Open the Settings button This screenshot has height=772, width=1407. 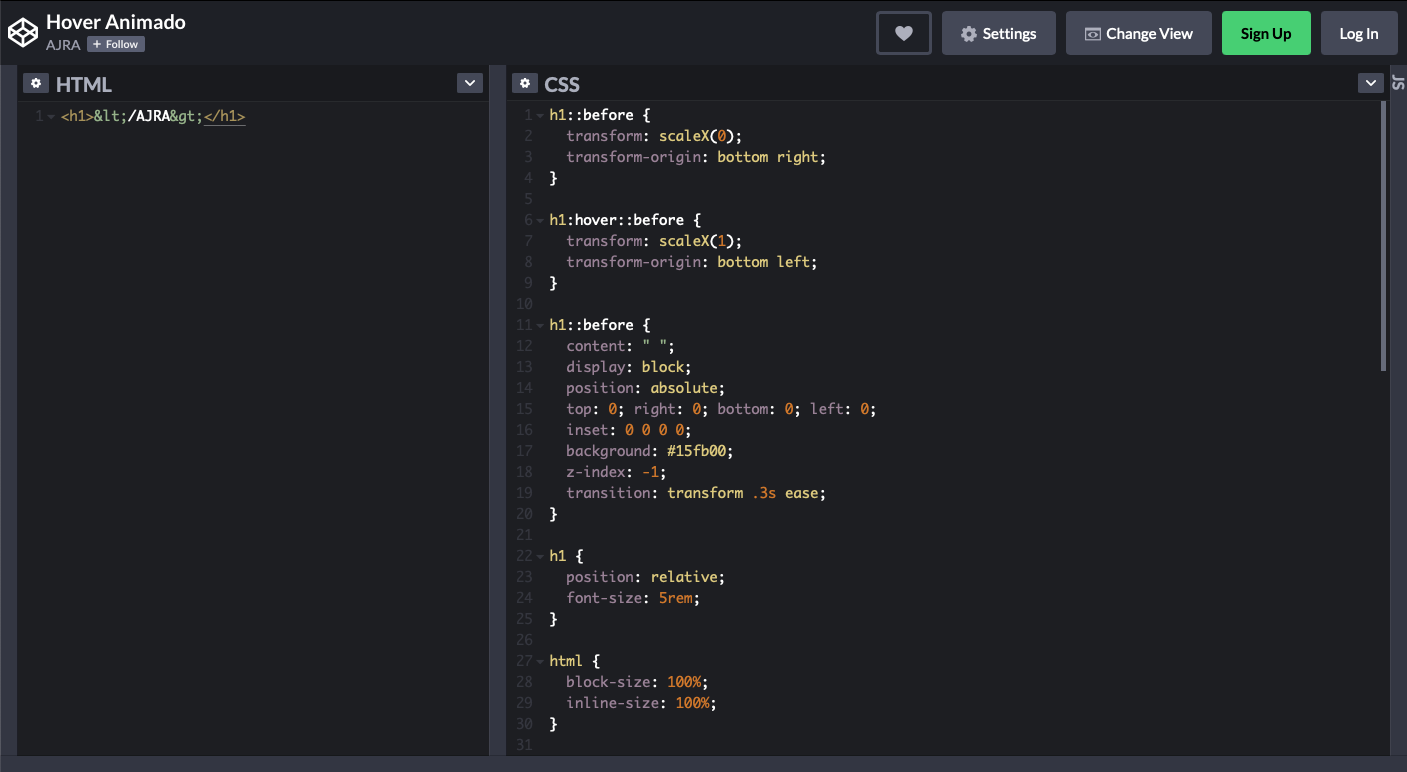[998, 33]
